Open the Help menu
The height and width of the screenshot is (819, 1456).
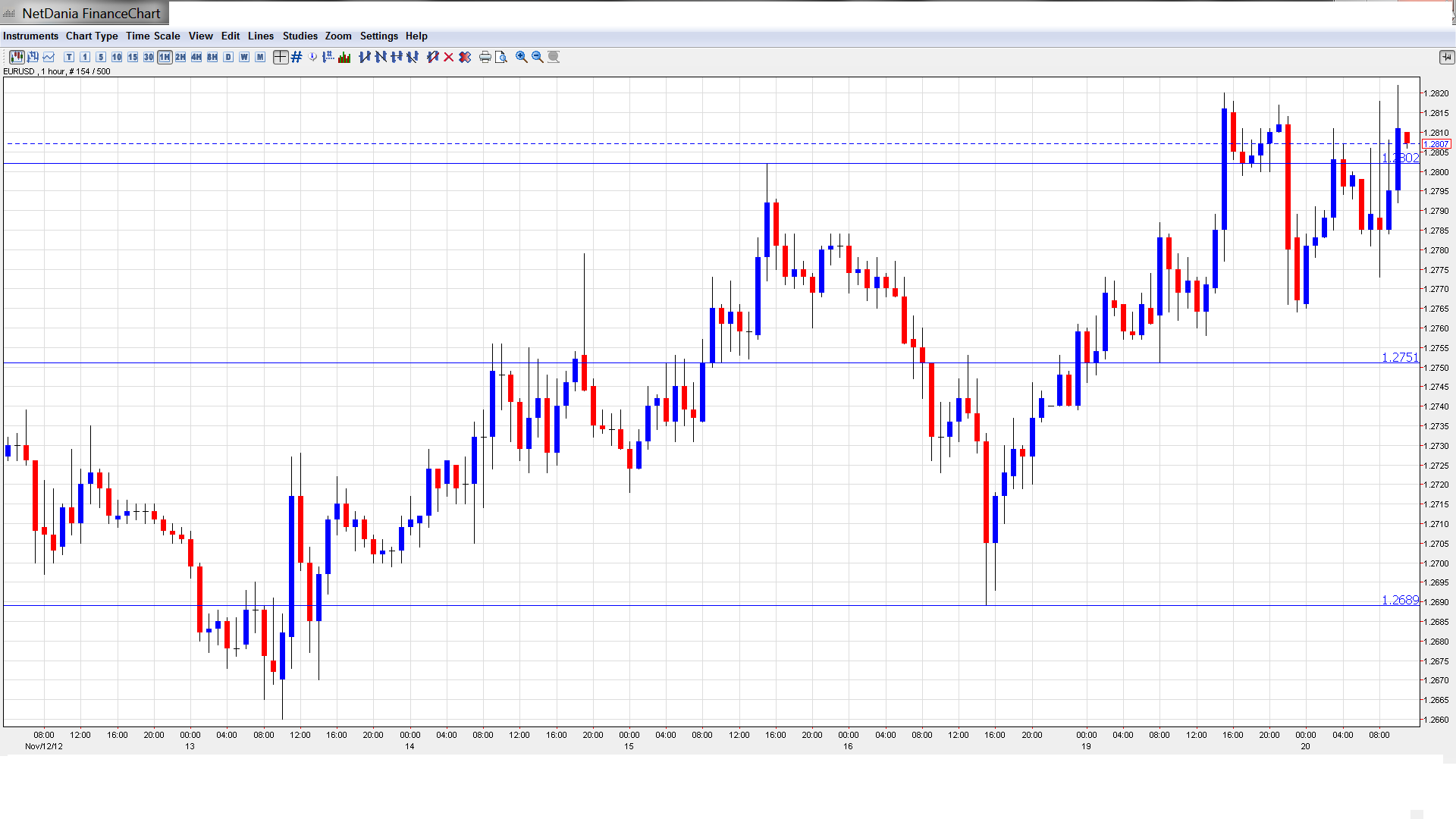pyautogui.click(x=416, y=36)
